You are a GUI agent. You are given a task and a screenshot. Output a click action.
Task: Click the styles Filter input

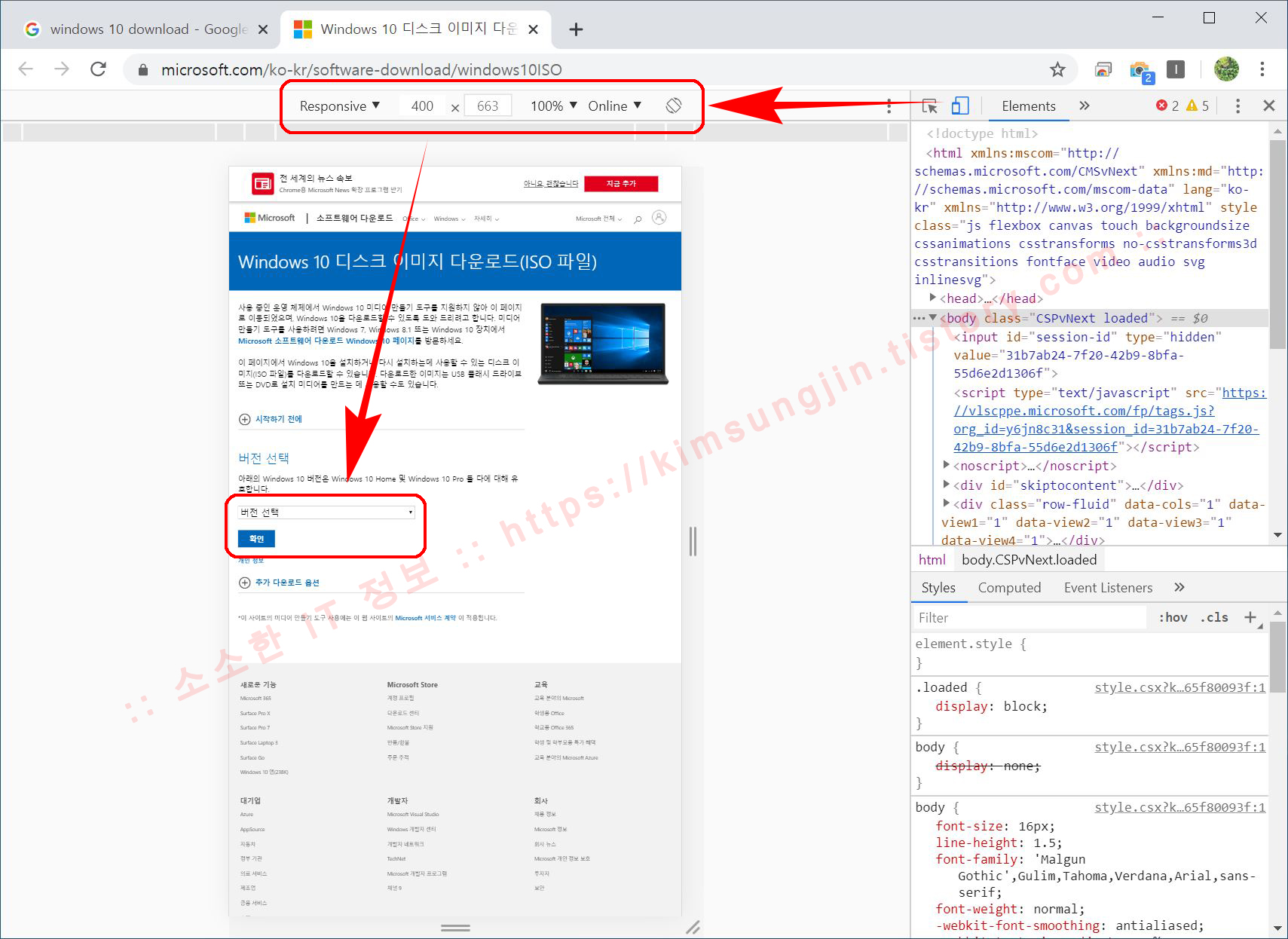1031,618
